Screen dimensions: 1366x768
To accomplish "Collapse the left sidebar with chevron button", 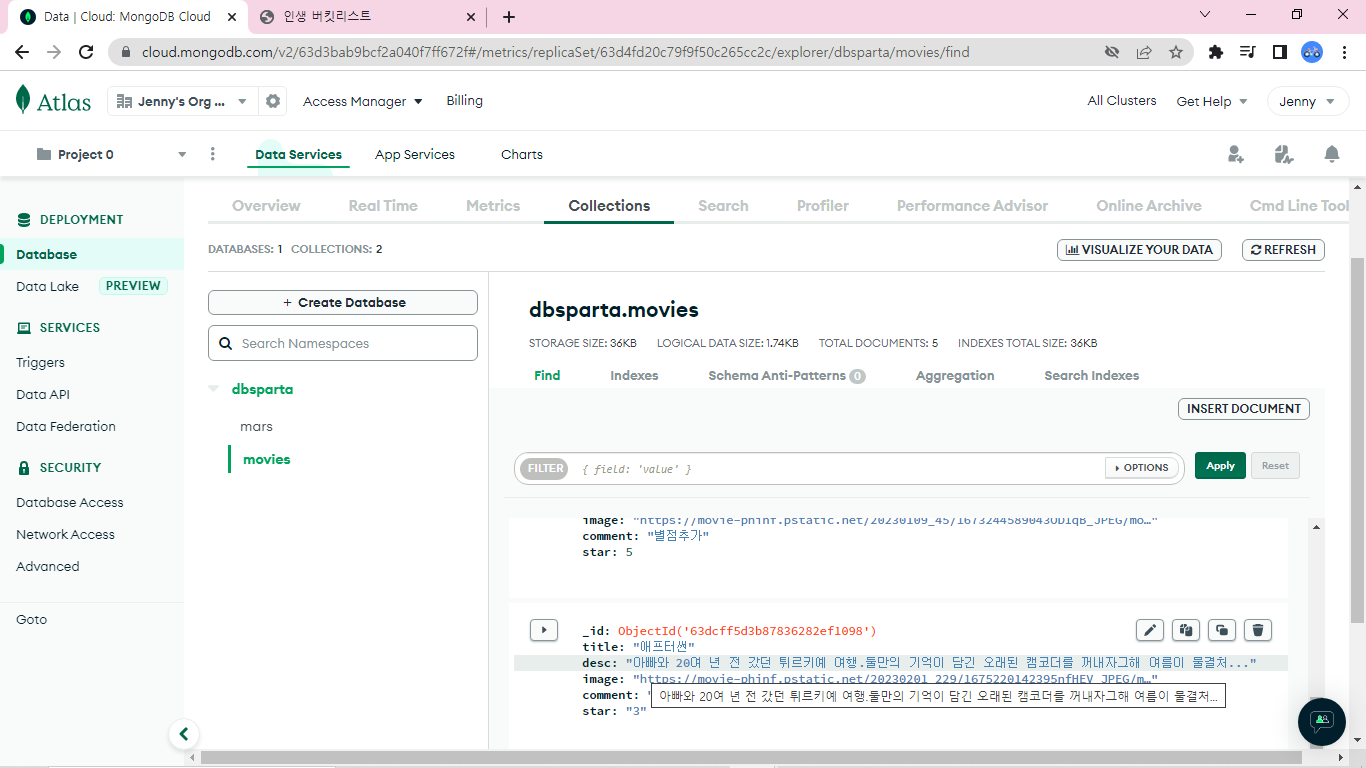I will [x=183, y=734].
